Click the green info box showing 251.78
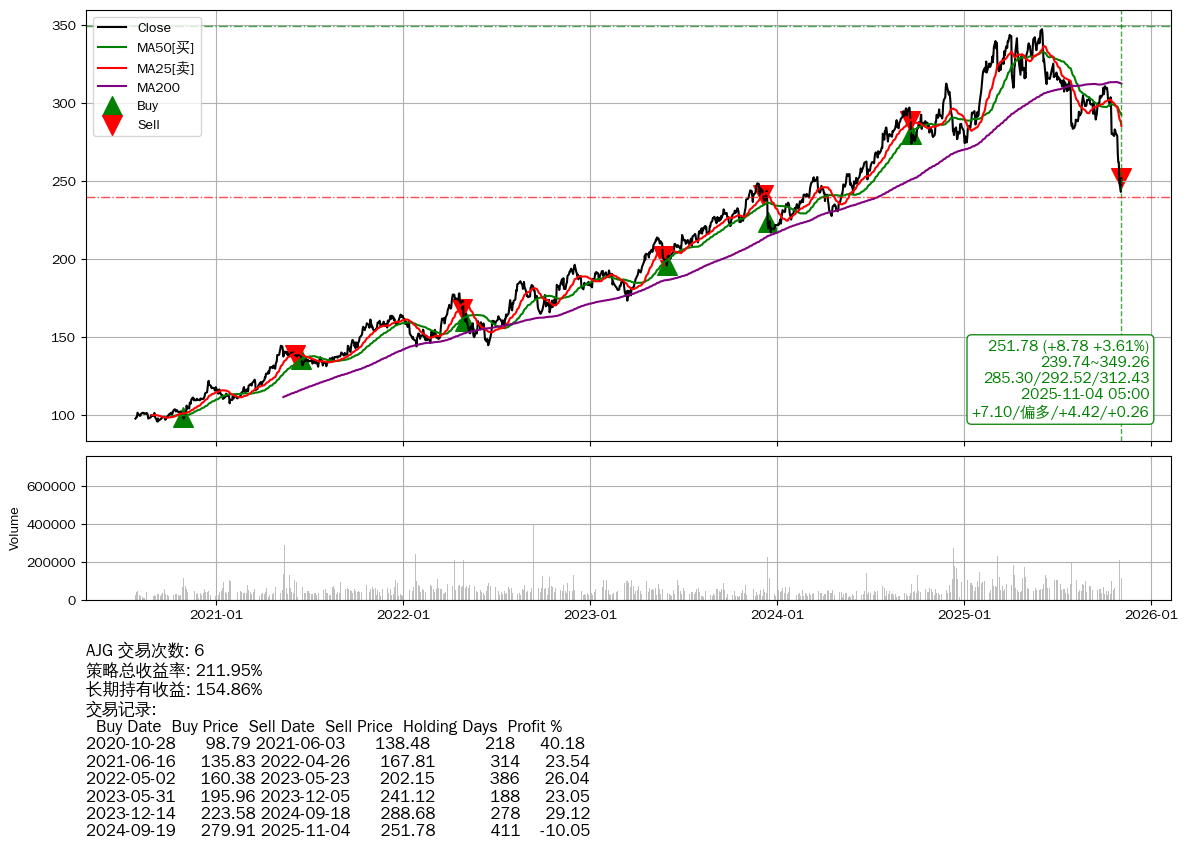The image size is (1188, 849). [1060, 379]
